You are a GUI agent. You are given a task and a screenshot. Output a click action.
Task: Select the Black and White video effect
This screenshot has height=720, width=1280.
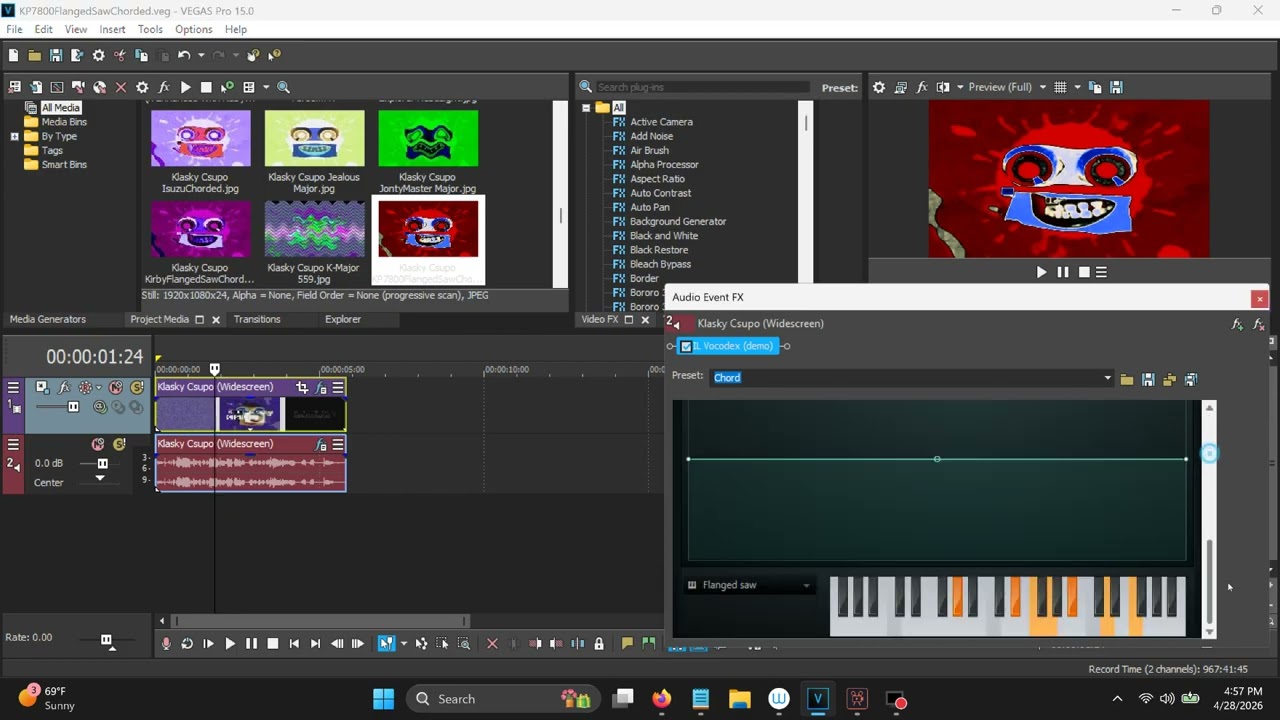tap(664, 236)
